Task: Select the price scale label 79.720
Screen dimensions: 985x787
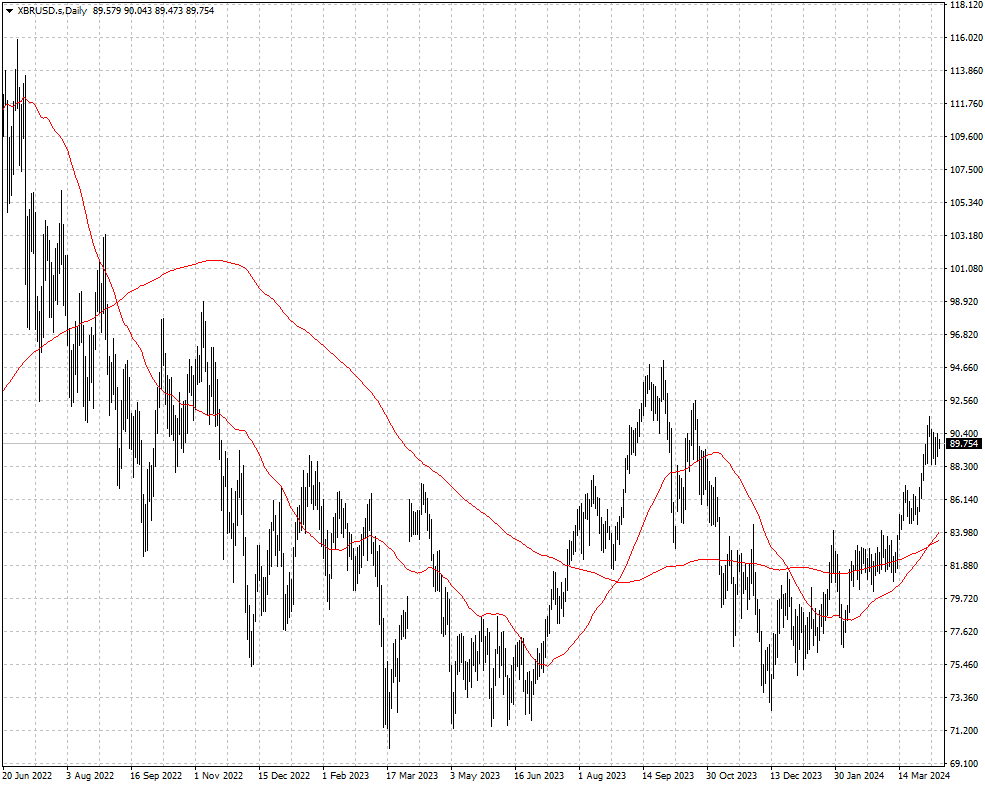Action: click(x=964, y=598)
